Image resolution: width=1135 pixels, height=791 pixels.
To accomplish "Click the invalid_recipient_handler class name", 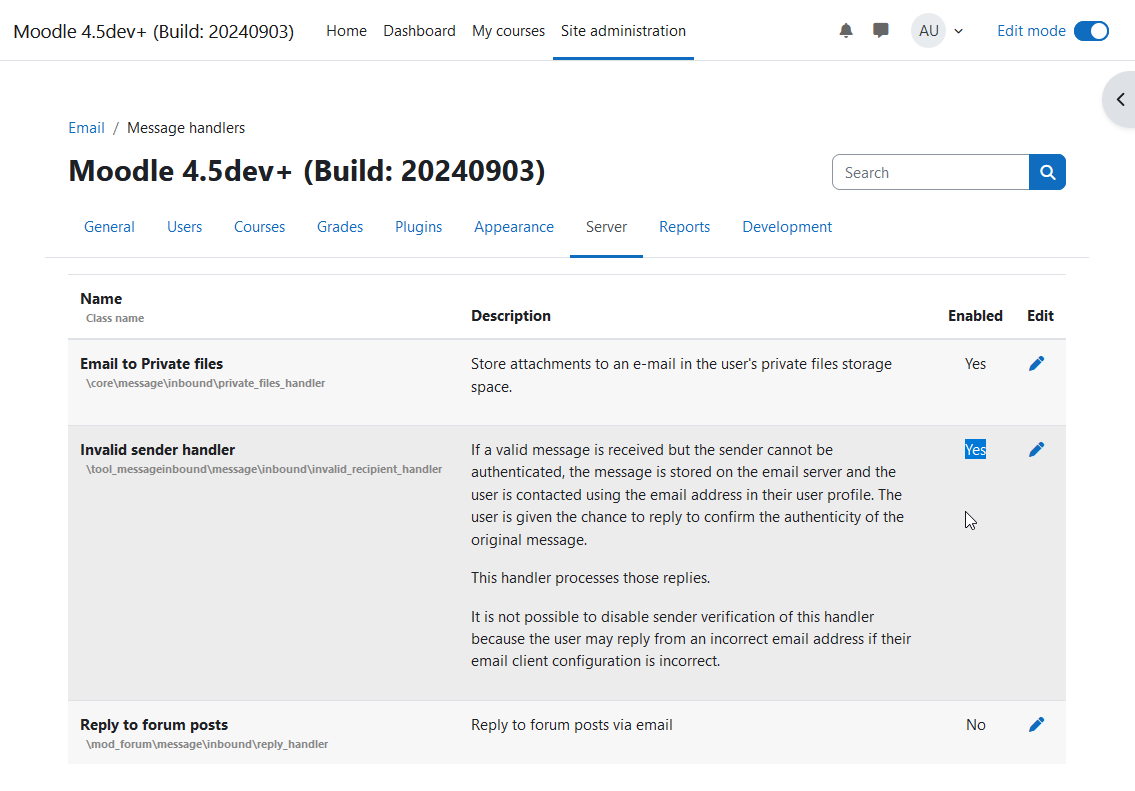I will (264, 469).
